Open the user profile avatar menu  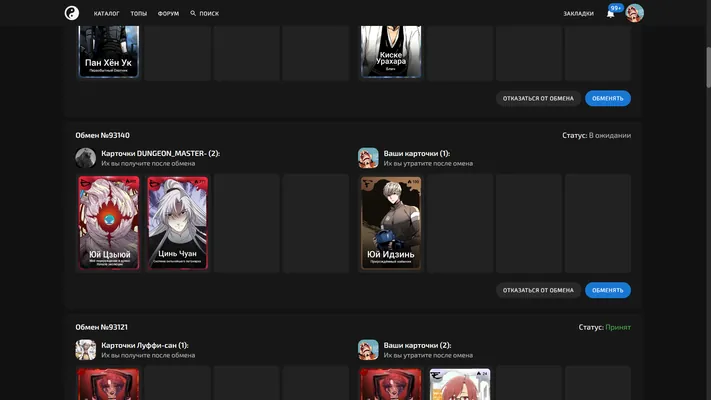[x=634, y=13]
